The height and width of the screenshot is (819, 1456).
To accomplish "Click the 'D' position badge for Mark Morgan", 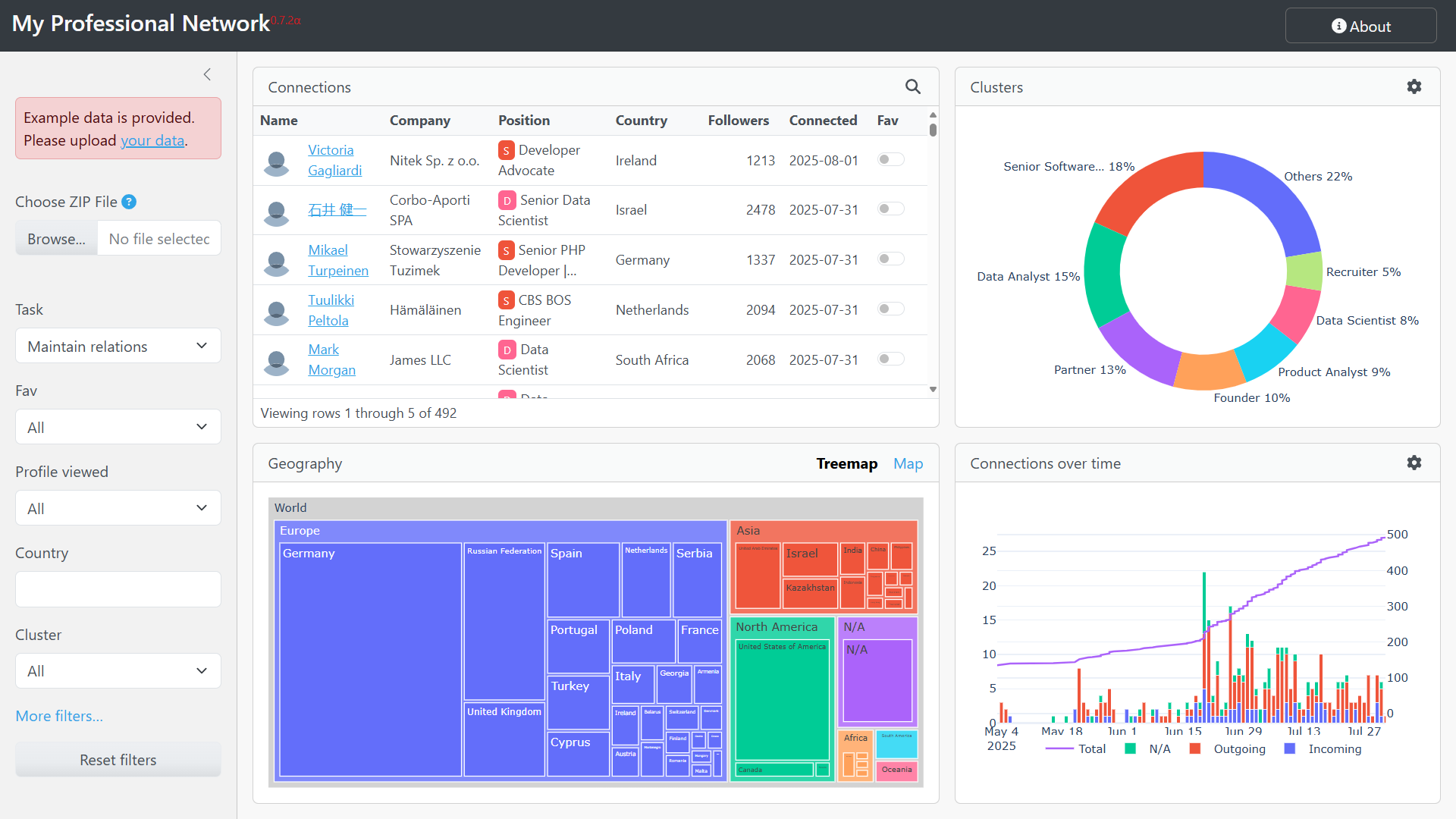I will coord(507,350).
